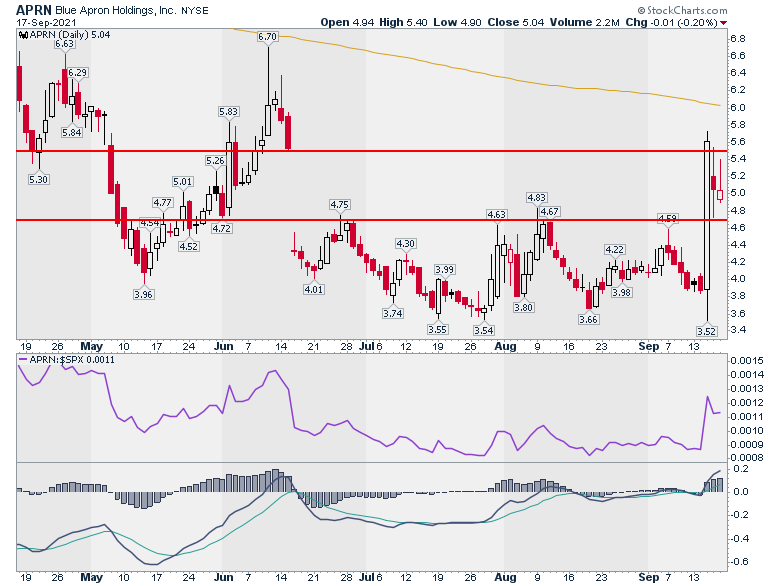Click the 6.0 price axis value

pyautogui.click(x=738, y=107)
